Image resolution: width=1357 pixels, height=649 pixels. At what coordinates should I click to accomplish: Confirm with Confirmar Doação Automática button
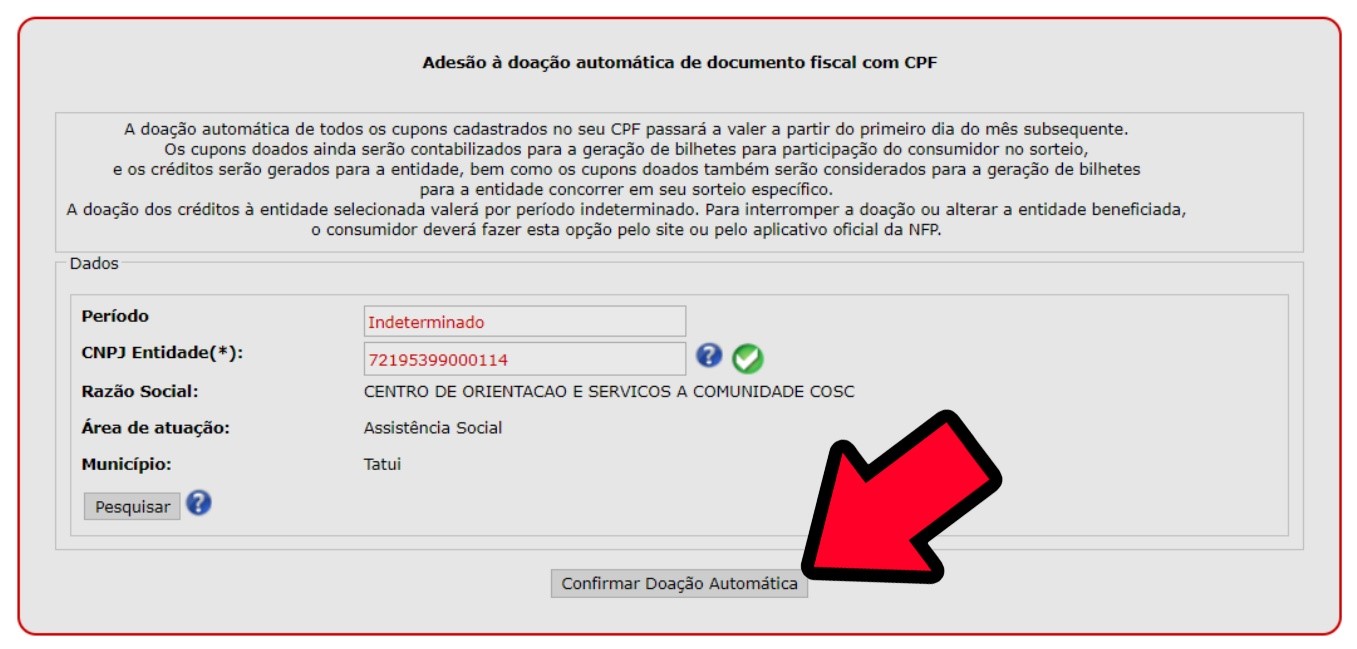(679, 584)
